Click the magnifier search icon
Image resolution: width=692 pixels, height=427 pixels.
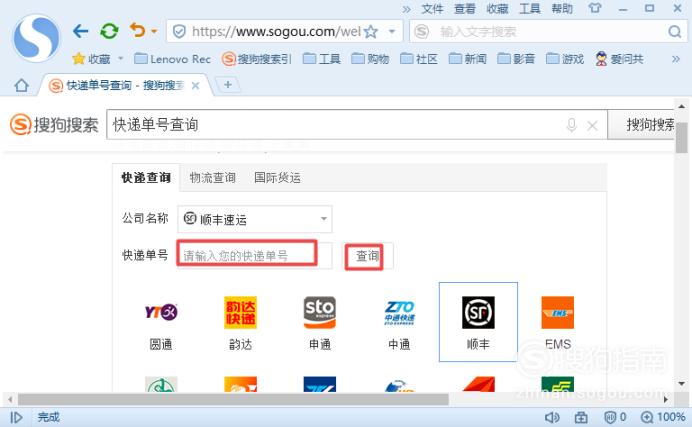tap(674, 31)
